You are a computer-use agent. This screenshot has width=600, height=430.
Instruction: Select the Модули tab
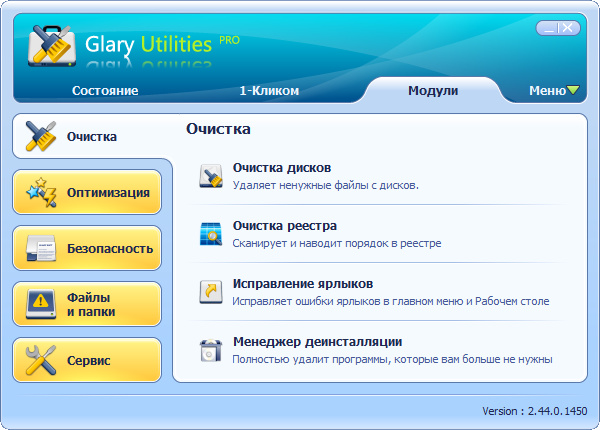[433, 91]
